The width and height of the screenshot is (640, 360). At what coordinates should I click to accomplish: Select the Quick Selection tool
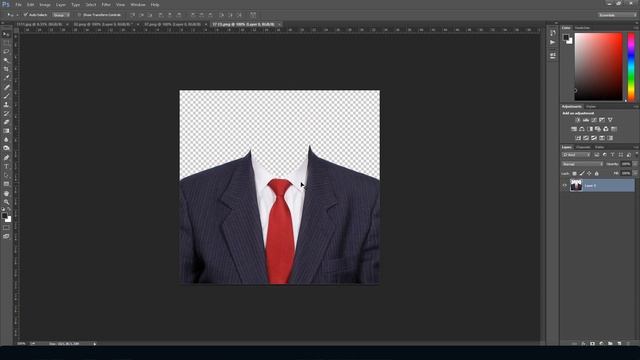click(x=6, y=60)
